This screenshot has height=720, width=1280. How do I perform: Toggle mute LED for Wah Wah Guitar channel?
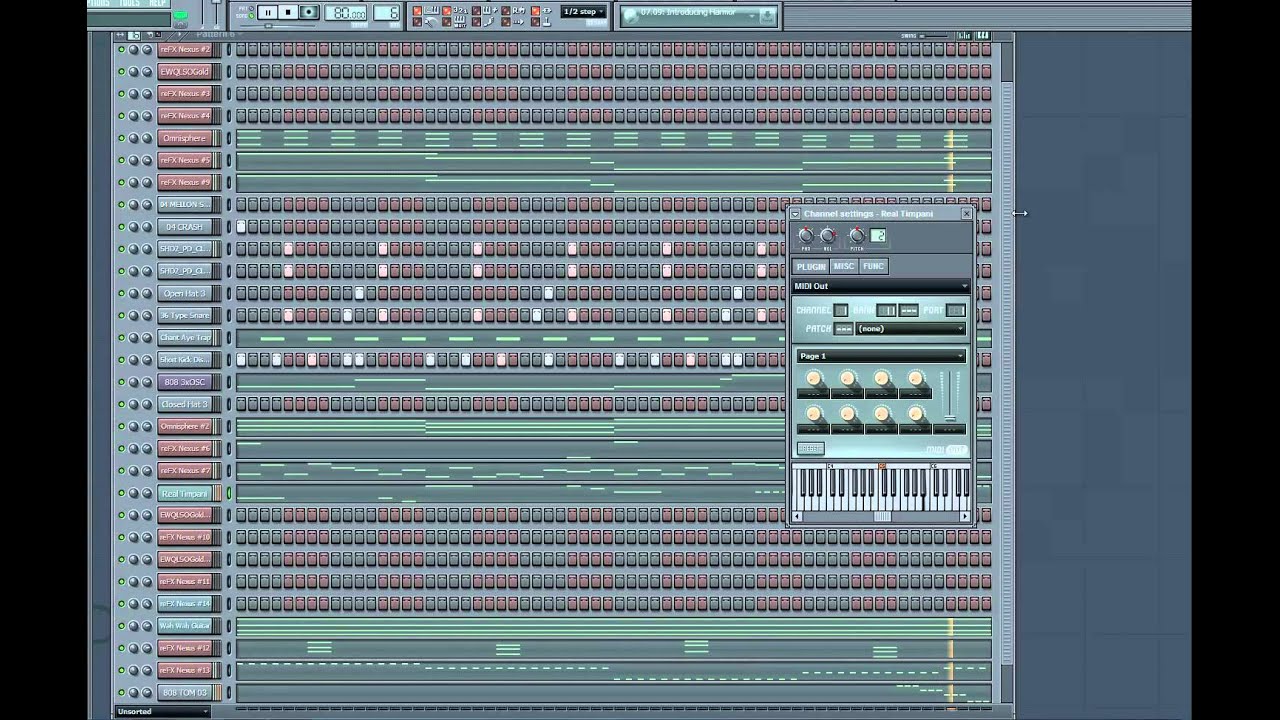[122, 626]
